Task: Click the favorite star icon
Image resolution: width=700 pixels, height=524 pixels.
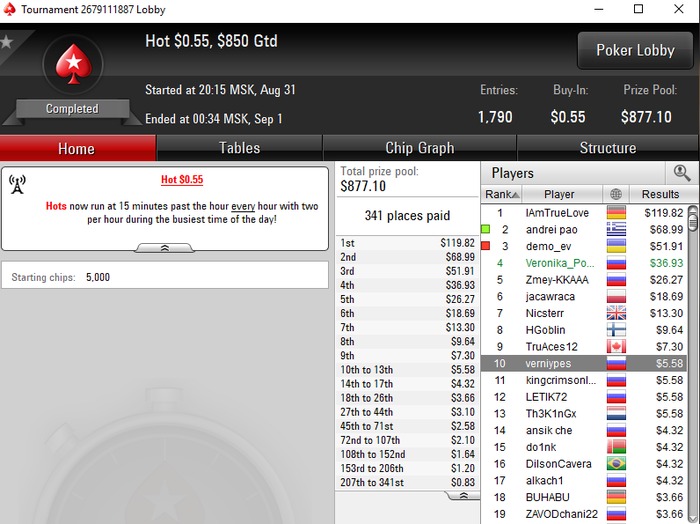Action: tap(7, 42)
